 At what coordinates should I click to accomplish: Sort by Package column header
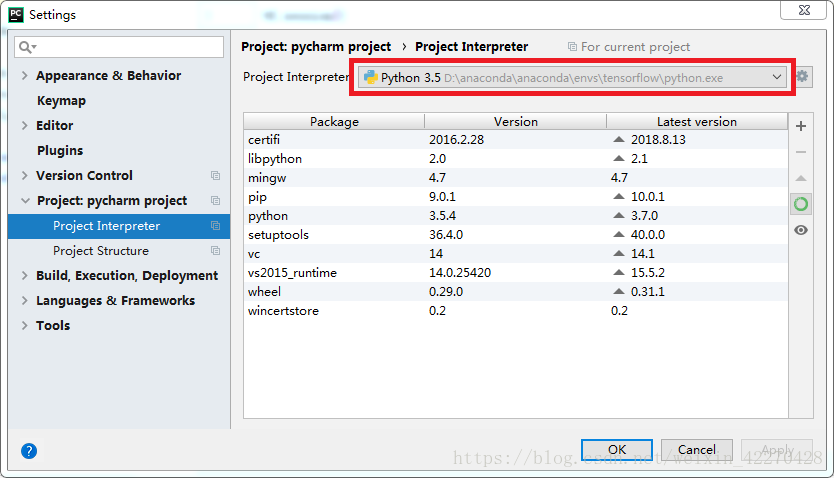[334, 122]
